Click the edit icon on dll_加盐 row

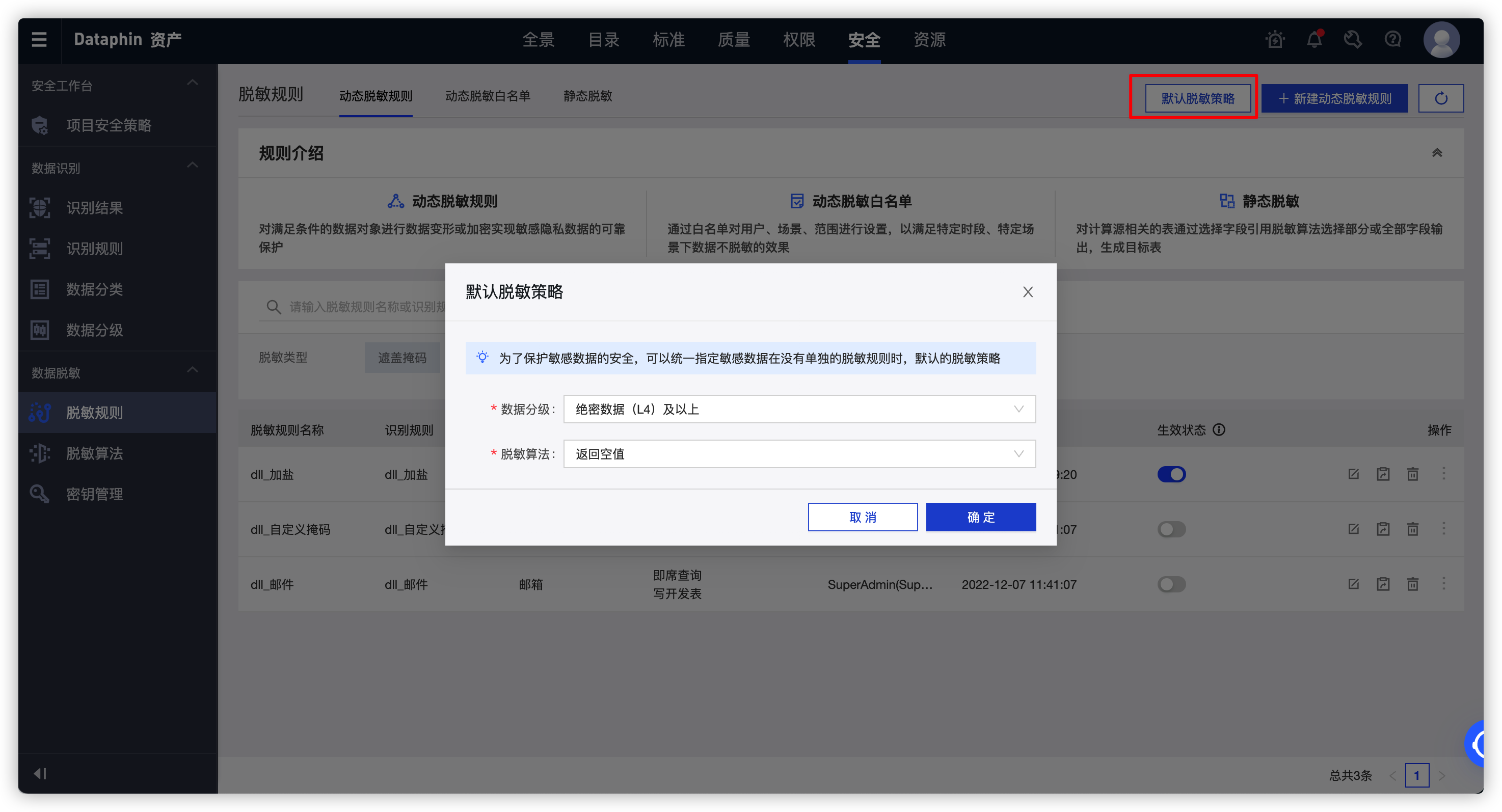click(x=1354, y=474)
